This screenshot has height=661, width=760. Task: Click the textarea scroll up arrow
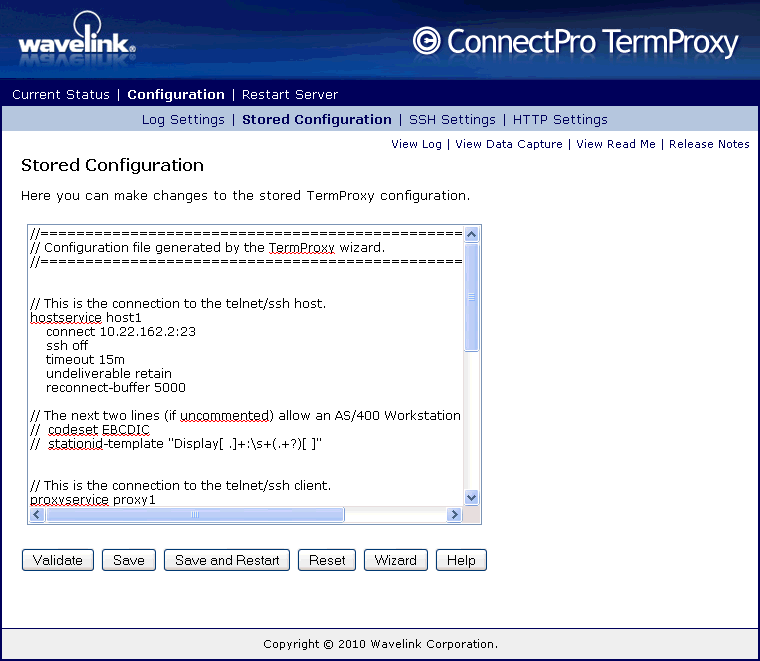tap(471, 235)
